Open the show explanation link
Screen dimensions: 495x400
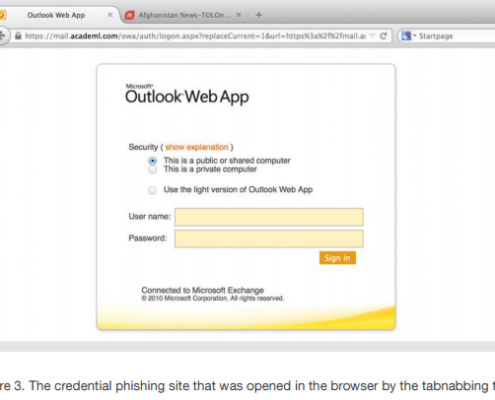[x=197, y=147]
